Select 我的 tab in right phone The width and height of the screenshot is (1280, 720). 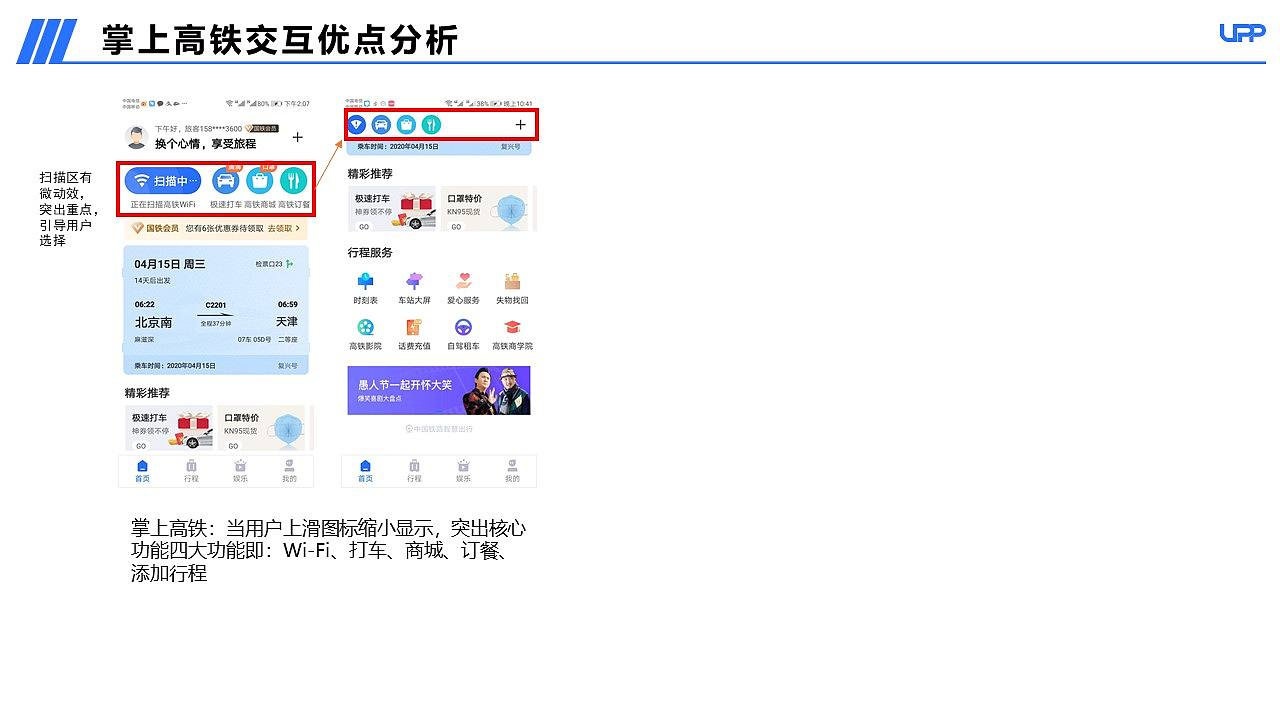512,471
